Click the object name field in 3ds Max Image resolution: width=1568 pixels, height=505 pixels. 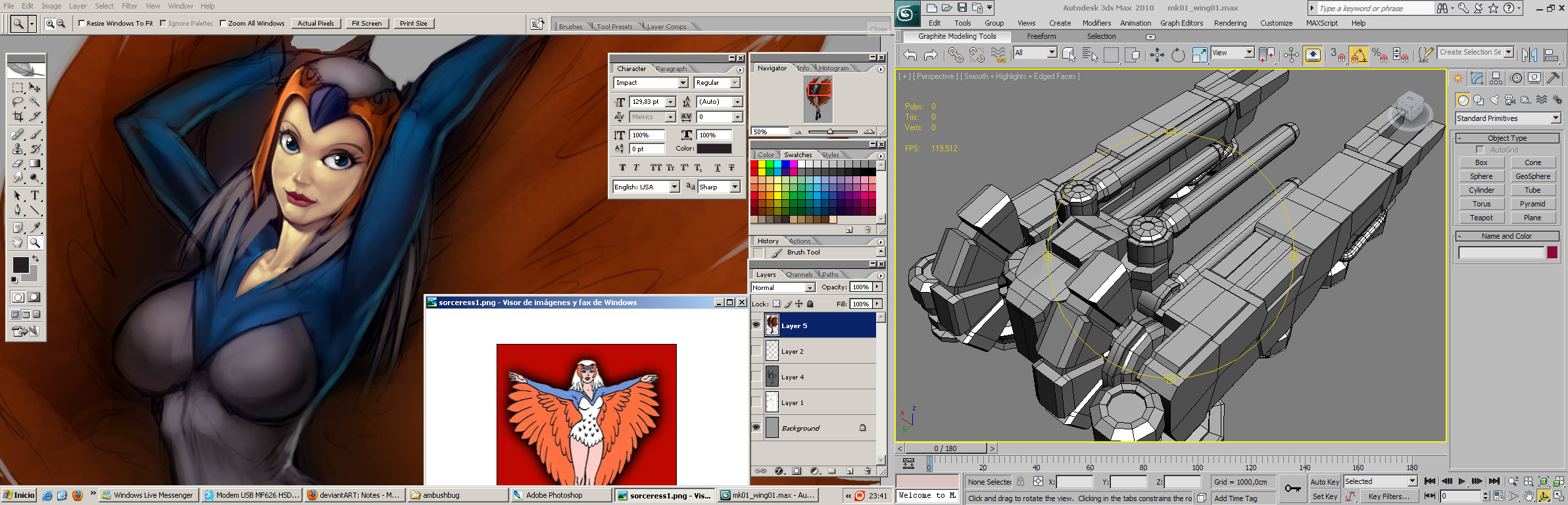click(x=1501, y=252)
